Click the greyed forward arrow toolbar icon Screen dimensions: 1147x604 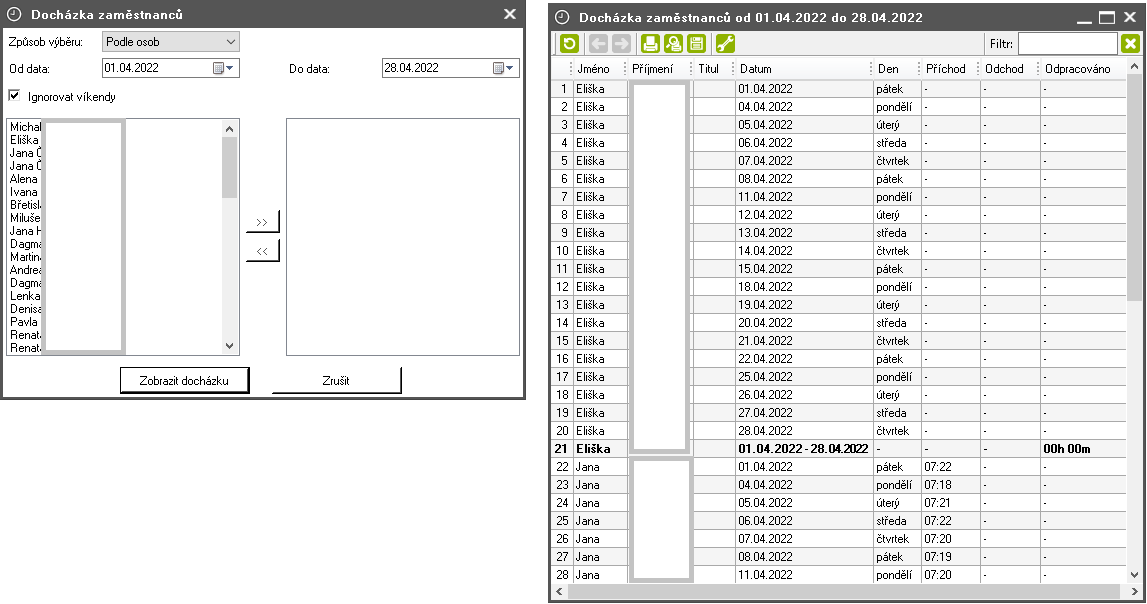pyautogui.click(x=621, y=44)
